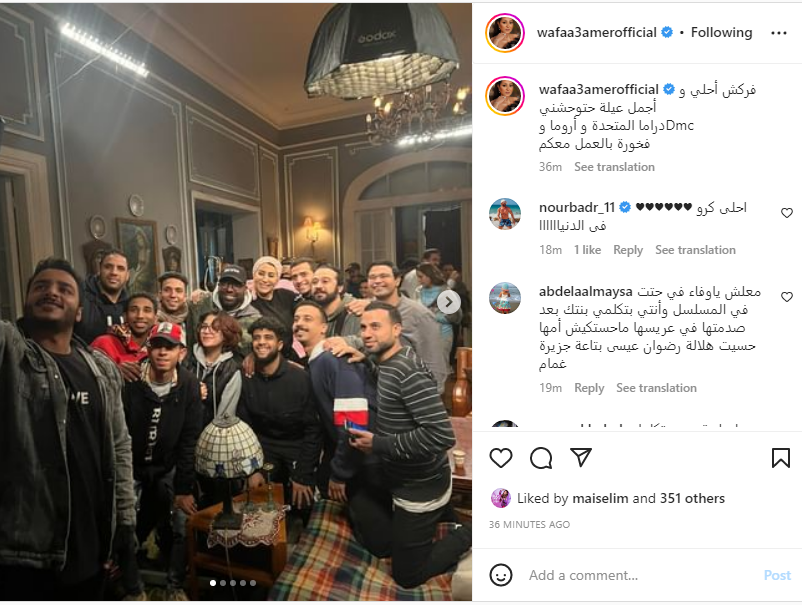
Task: Open abdelaalmaysa's avatar
Action: (x=505, y=298)
